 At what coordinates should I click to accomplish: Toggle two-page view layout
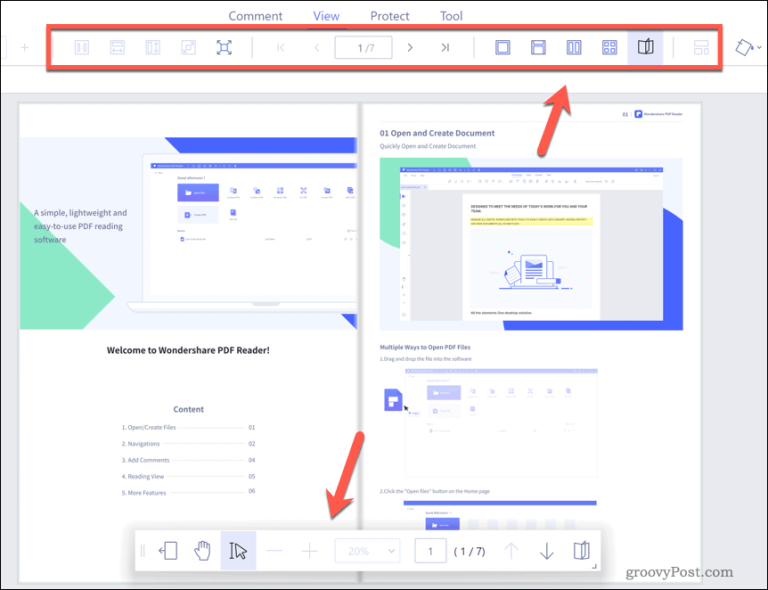(x=574, y=47)
